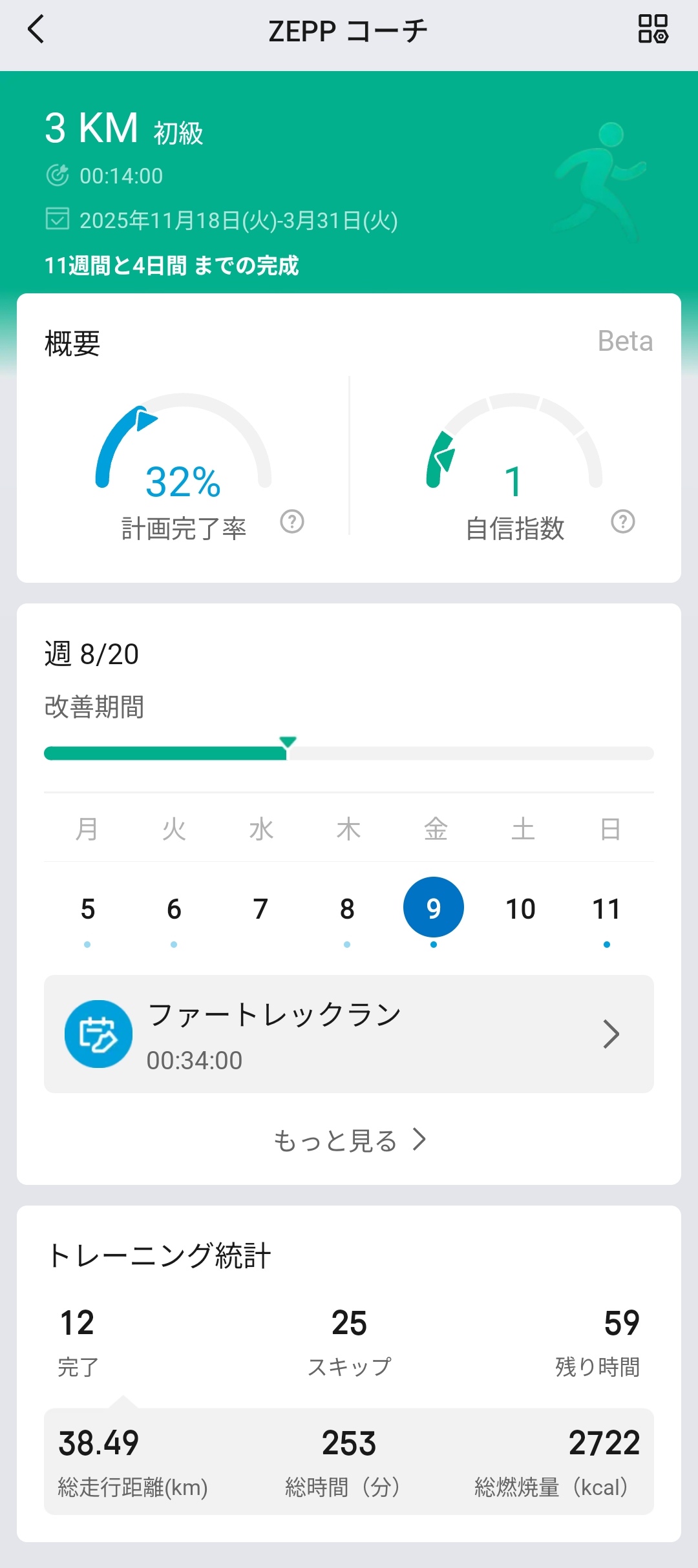Screen dimensions: 698x1568
Task: Tap the calendar date range icon
Action: pyautogui.click(x=58, y=219)
